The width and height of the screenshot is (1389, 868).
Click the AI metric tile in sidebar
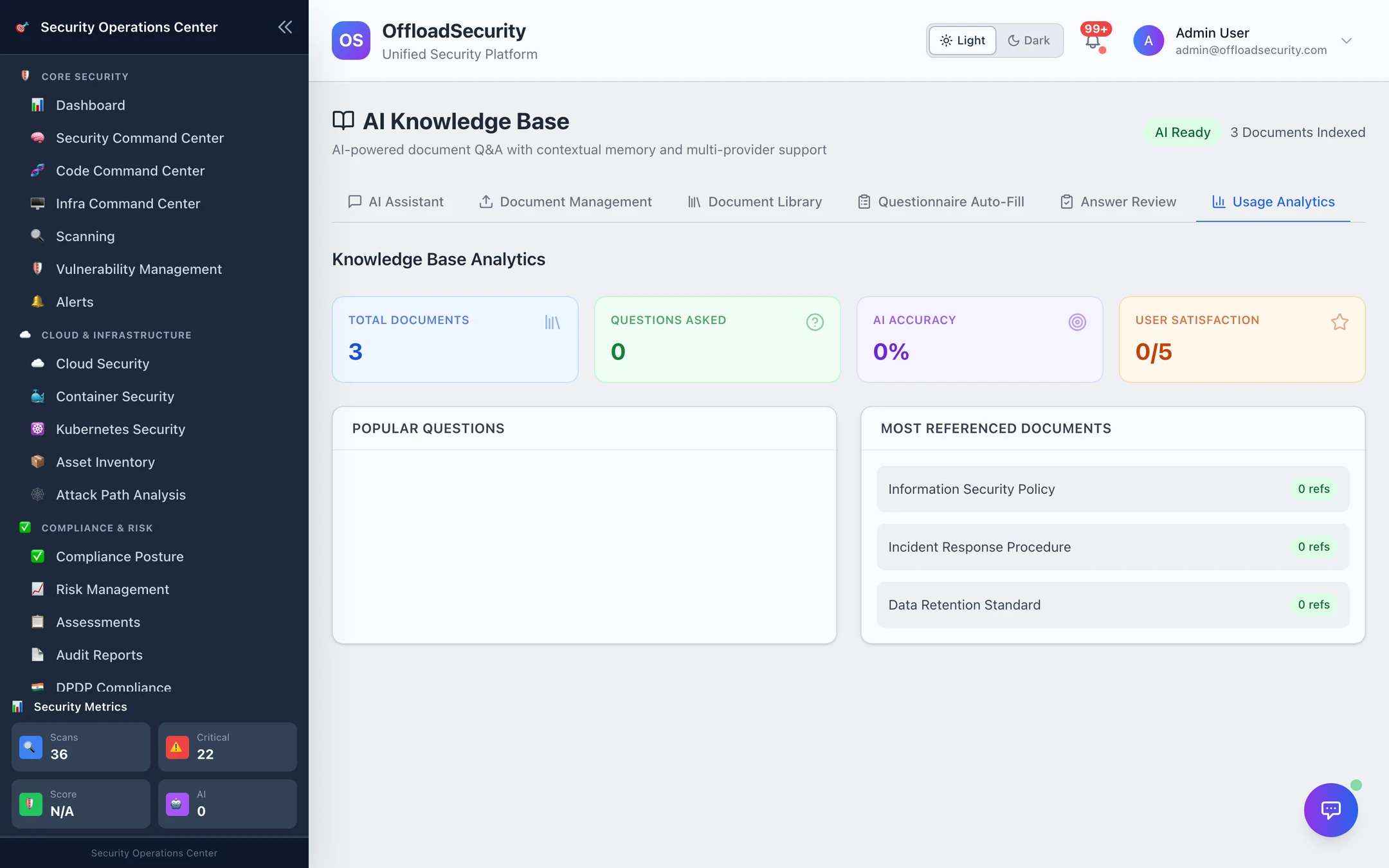[228, 804]
